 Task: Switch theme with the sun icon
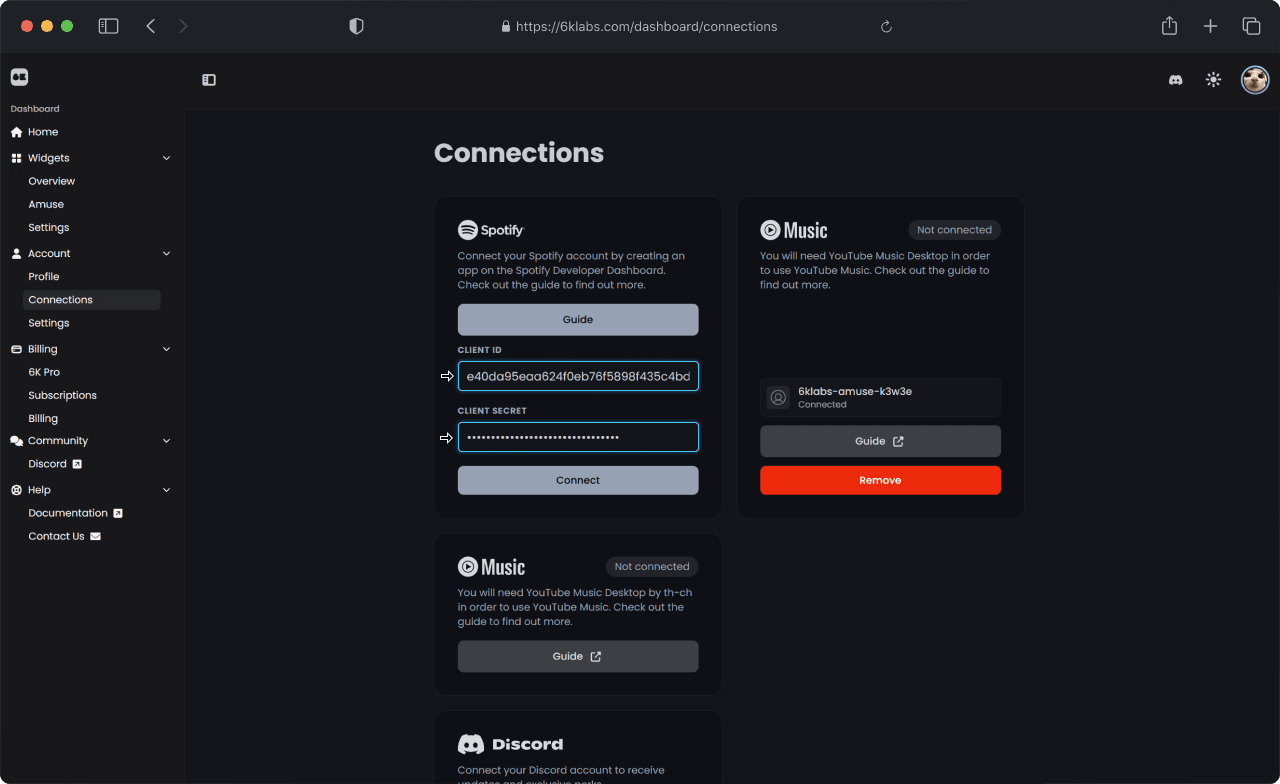click(x=1213, y=80)
